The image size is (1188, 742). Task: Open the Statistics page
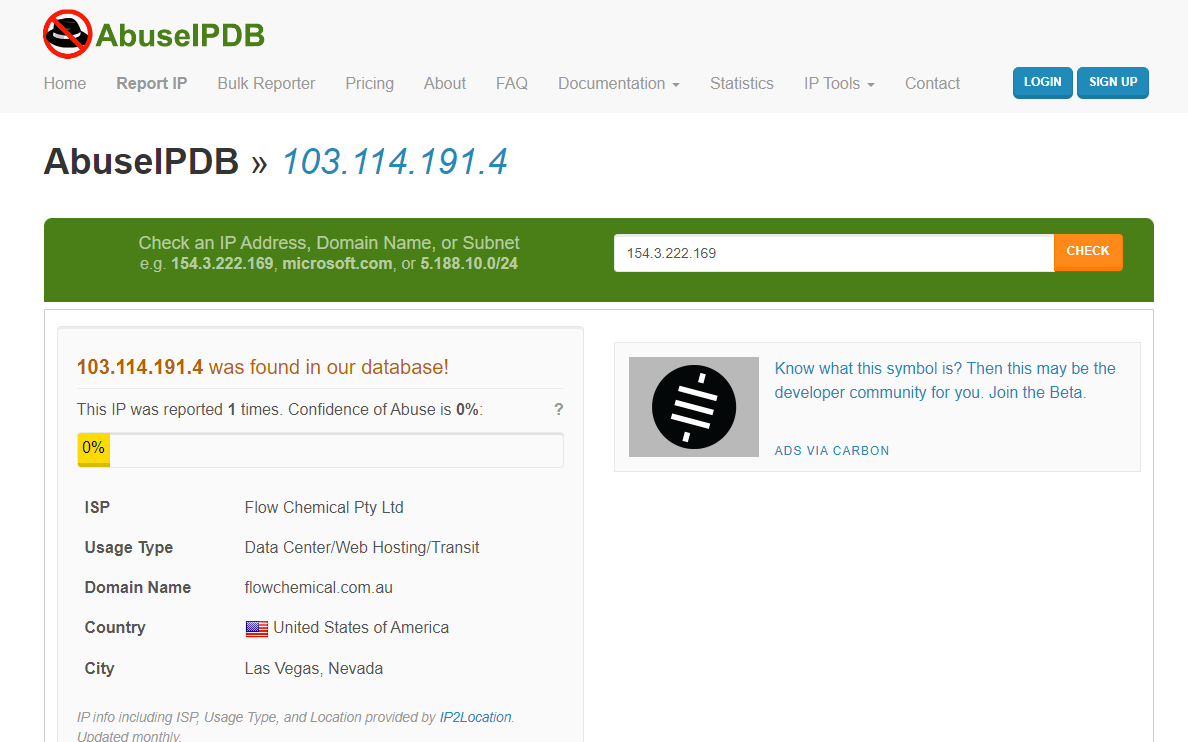pyautogui.click(x=742, y=83)
